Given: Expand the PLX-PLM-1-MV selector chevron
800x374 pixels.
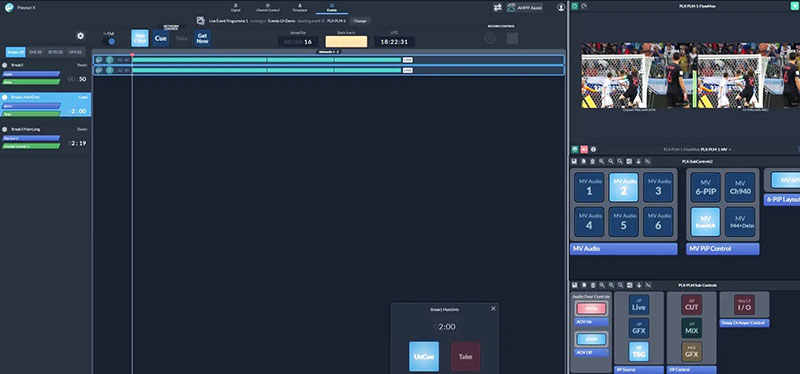Looking at the screenshot, I should 730,149.
